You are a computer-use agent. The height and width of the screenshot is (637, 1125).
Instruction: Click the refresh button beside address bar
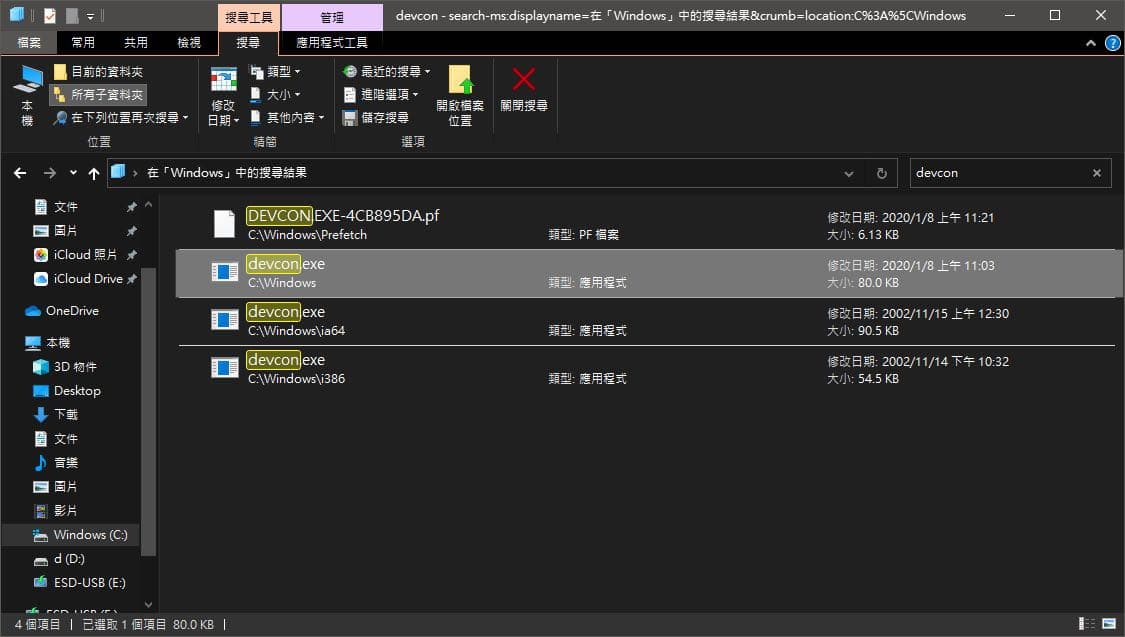[882, 174]
